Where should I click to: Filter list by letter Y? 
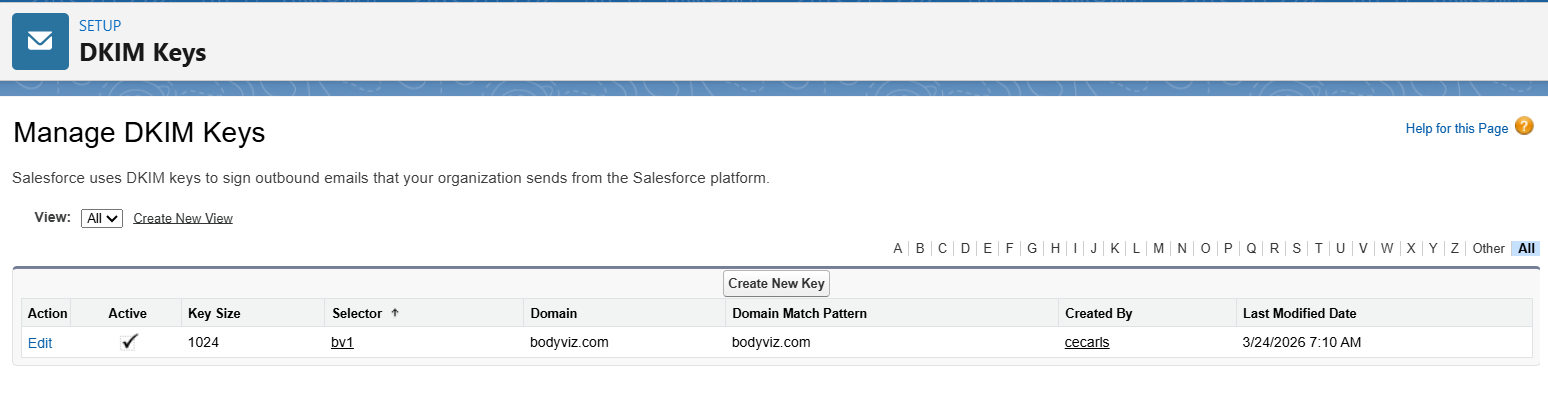tap(1433, 248)
